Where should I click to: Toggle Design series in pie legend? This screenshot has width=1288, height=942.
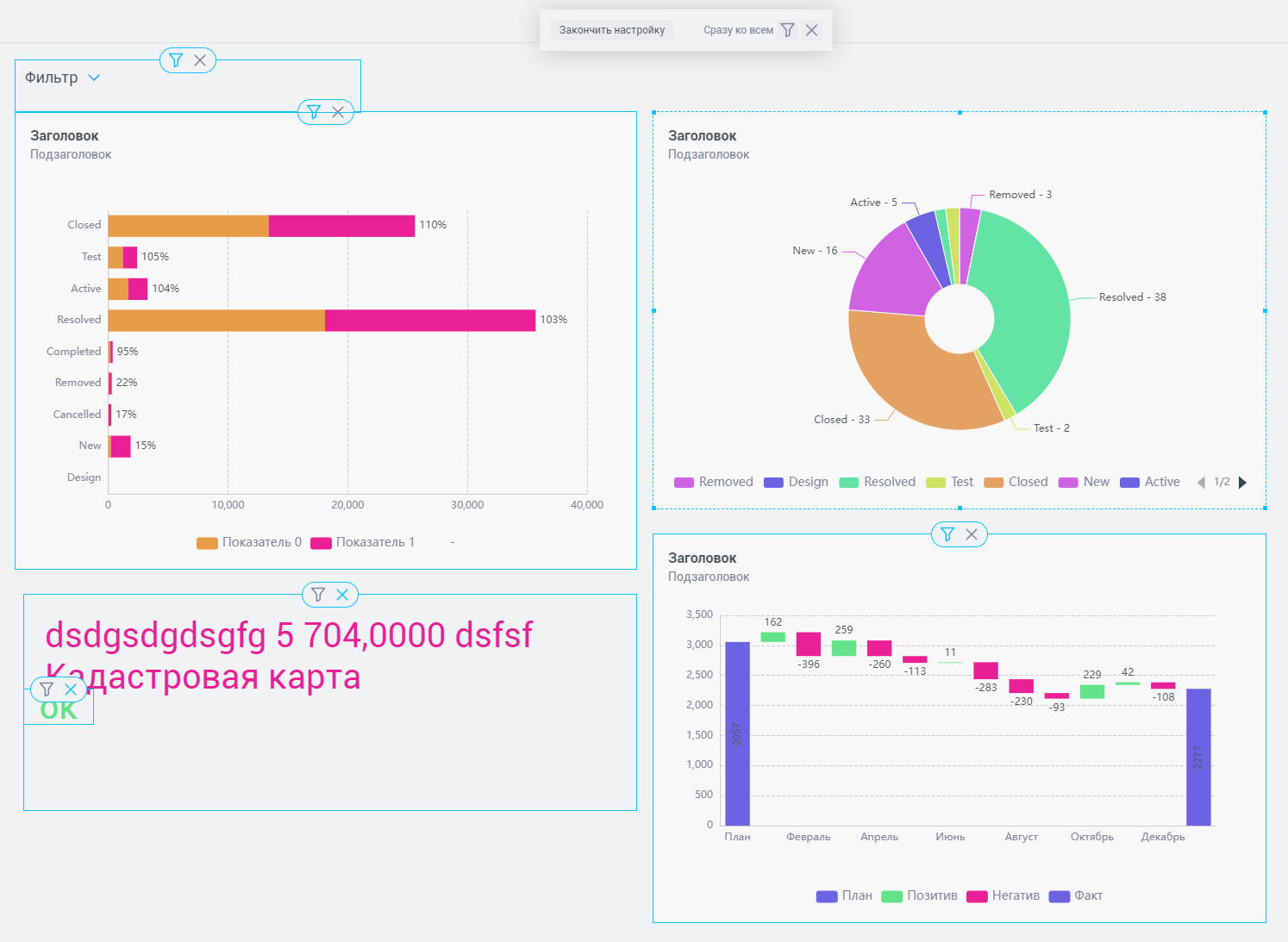[796, 482]
